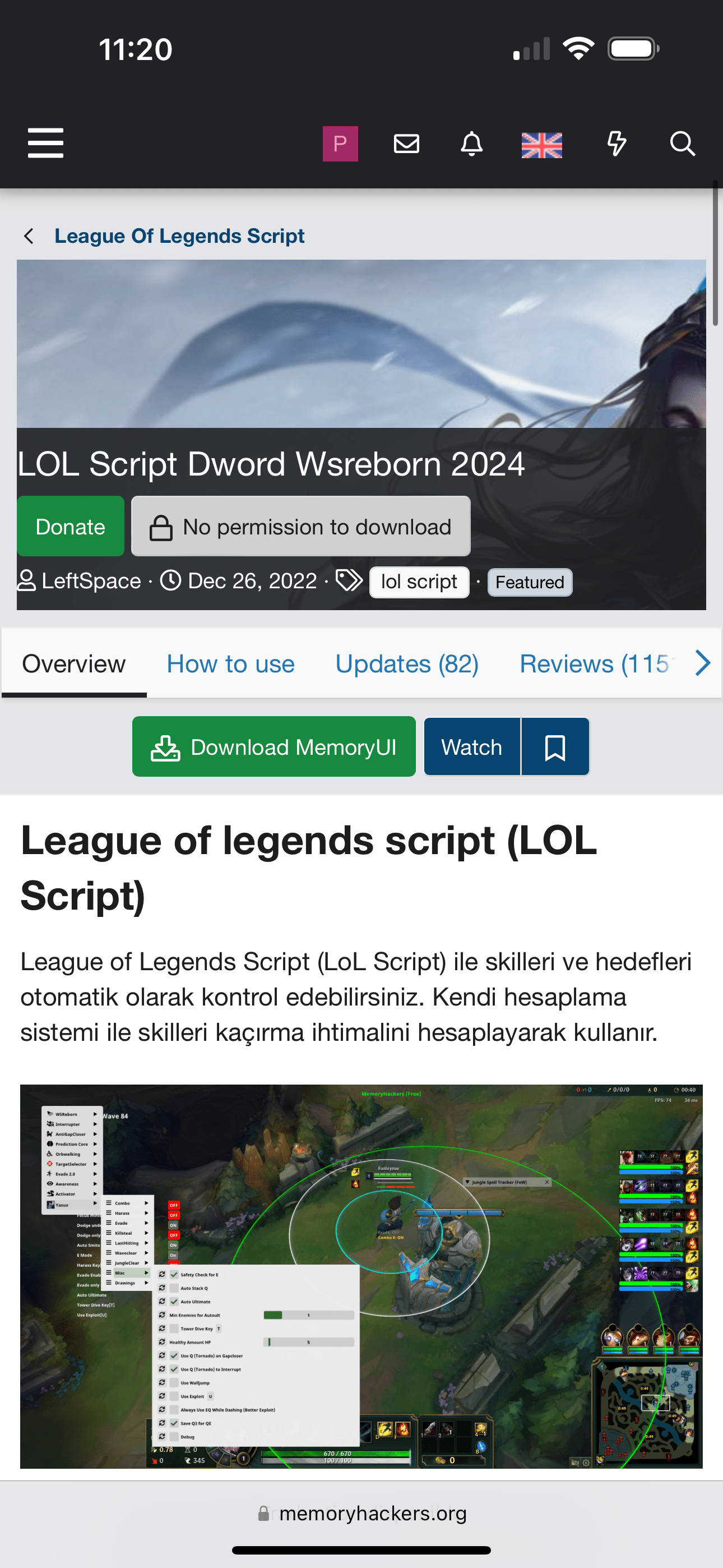Open the gameplay screenshot thumbnail

(x=361, y=1276)
